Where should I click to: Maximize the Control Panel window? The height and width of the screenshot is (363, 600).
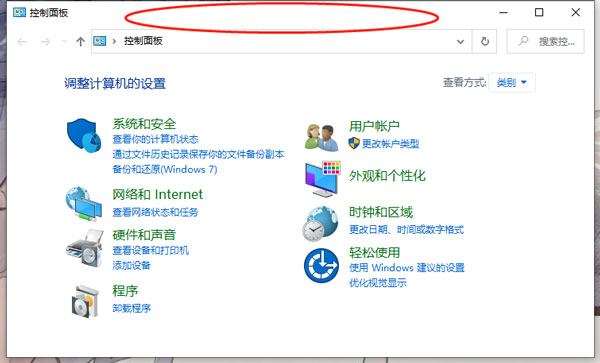[539, 13]
